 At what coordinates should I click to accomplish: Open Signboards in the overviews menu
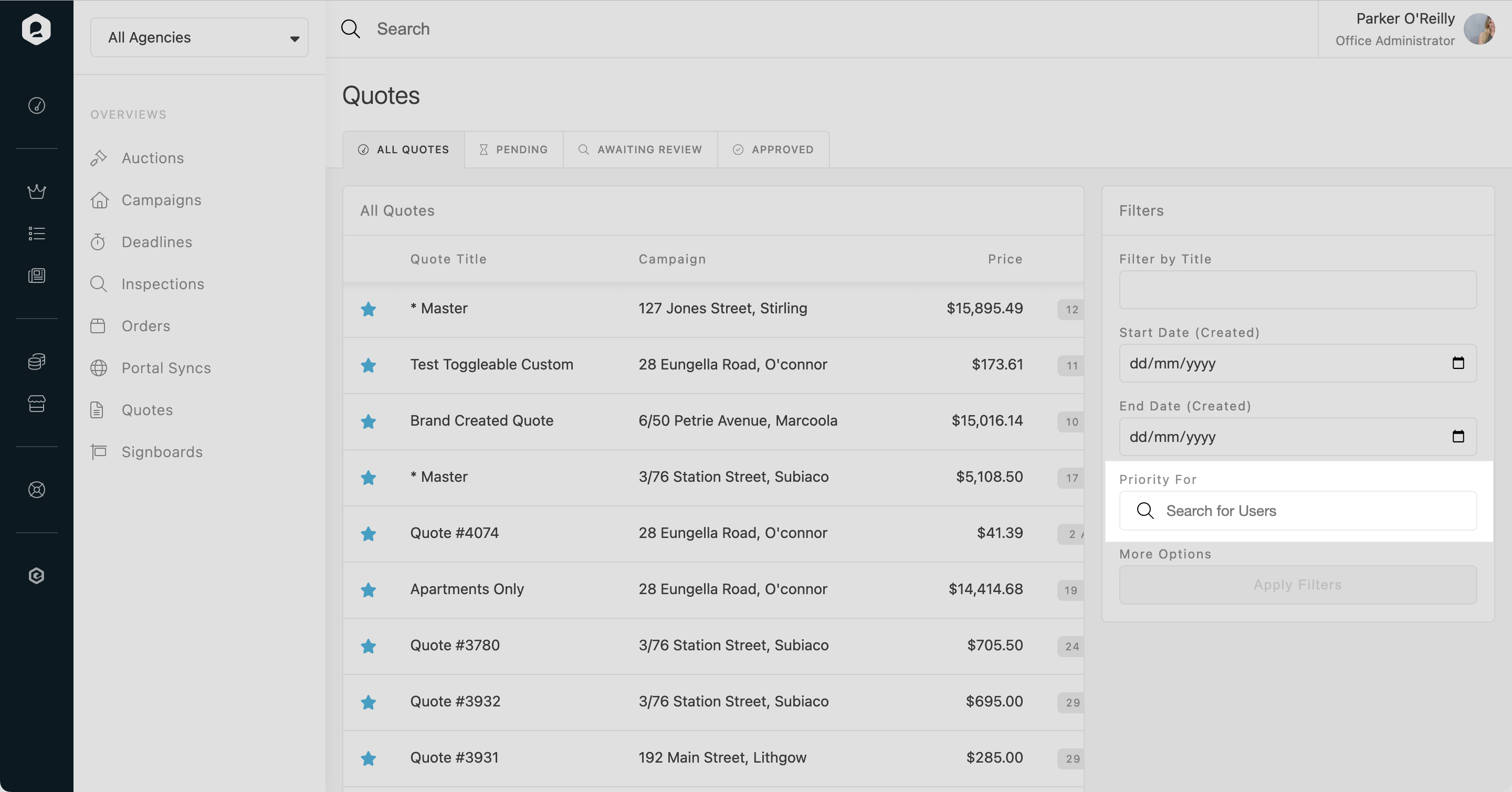pyautogui.click(x=161, y=452)
